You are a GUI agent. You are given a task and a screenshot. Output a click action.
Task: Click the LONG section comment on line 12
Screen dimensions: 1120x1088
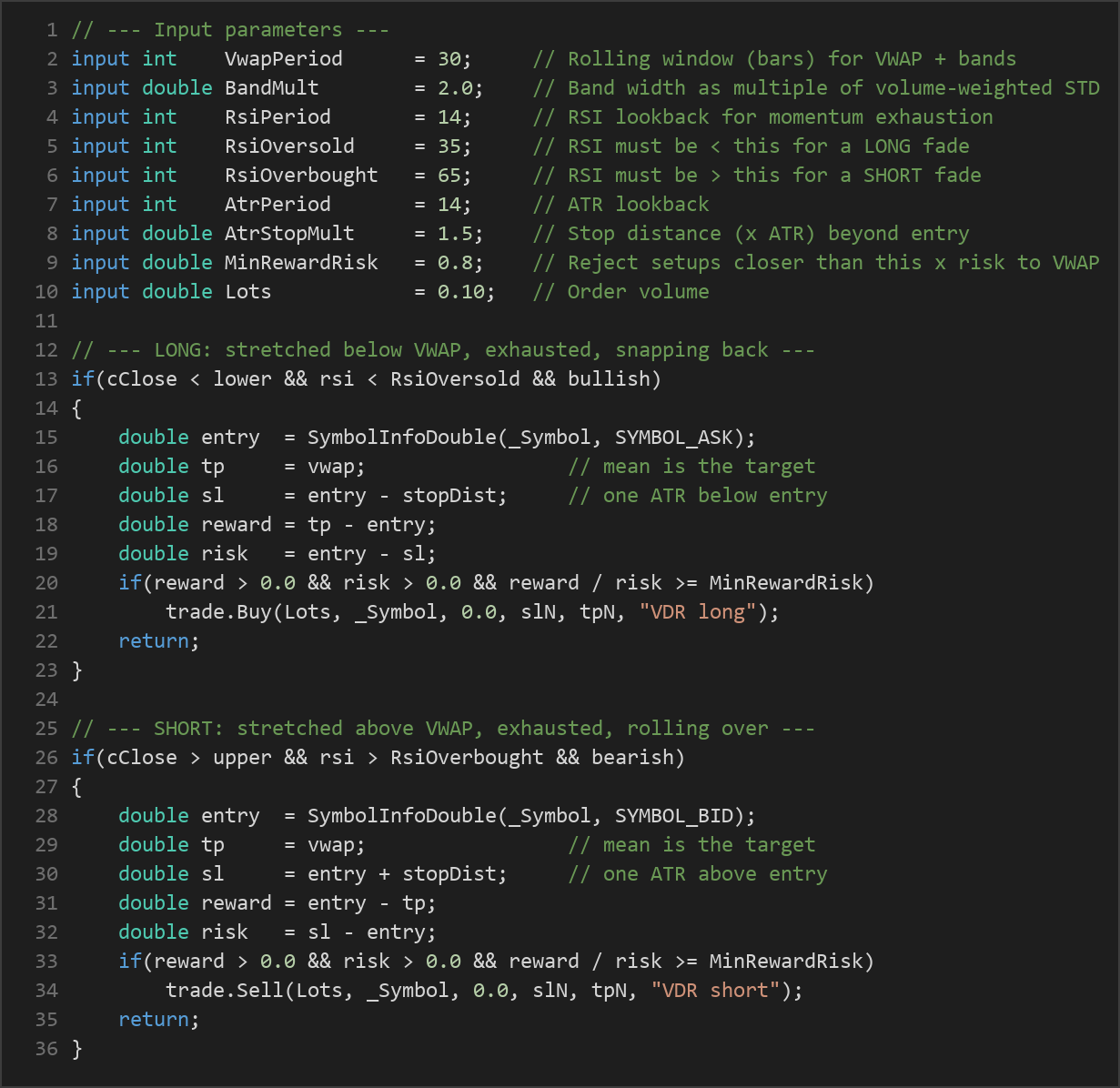click(443, 350)
